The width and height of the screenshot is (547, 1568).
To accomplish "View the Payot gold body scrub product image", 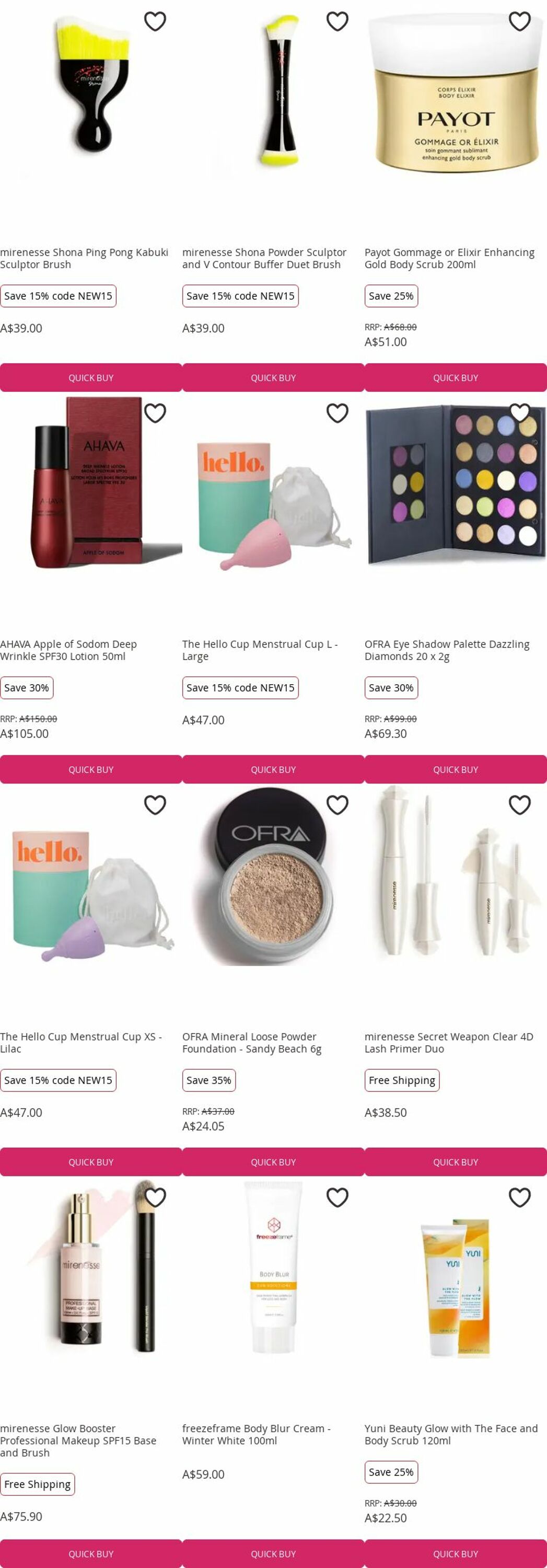I will 456,91.
